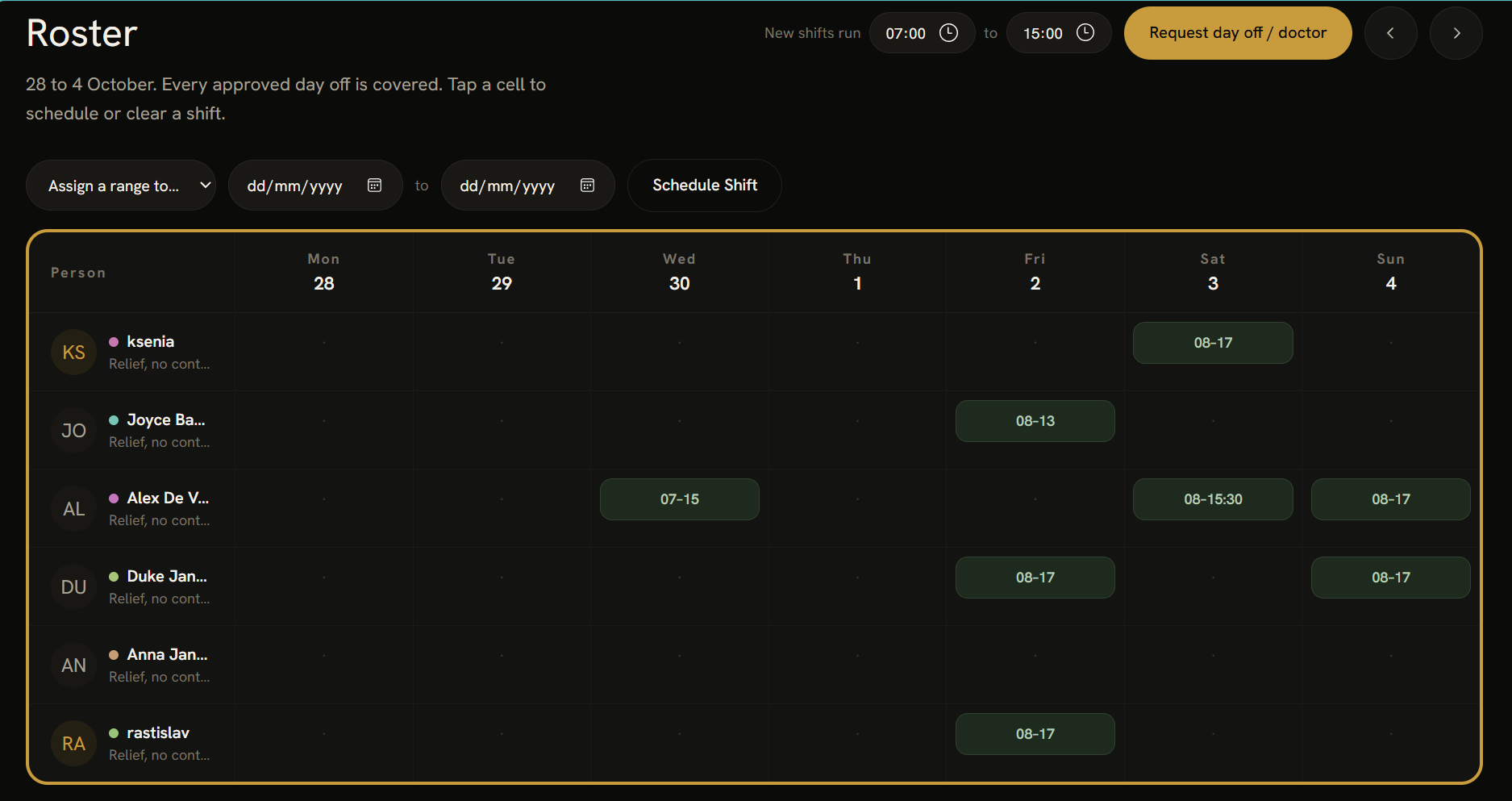Click the name 'ksenia' in roster
The height and width of the screenshot is (801, 1512).
[x=151, y=341]
